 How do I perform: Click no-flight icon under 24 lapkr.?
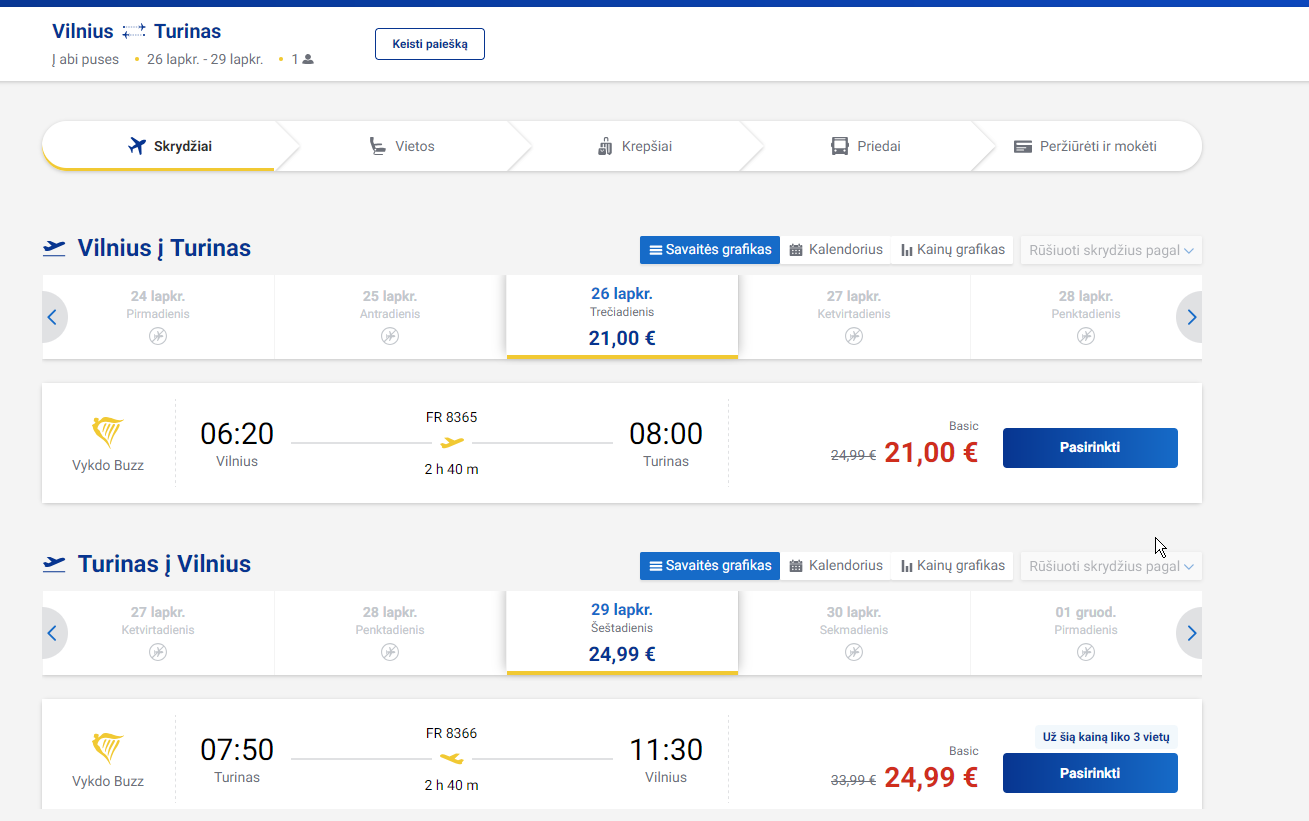click(x=158, y=336)
